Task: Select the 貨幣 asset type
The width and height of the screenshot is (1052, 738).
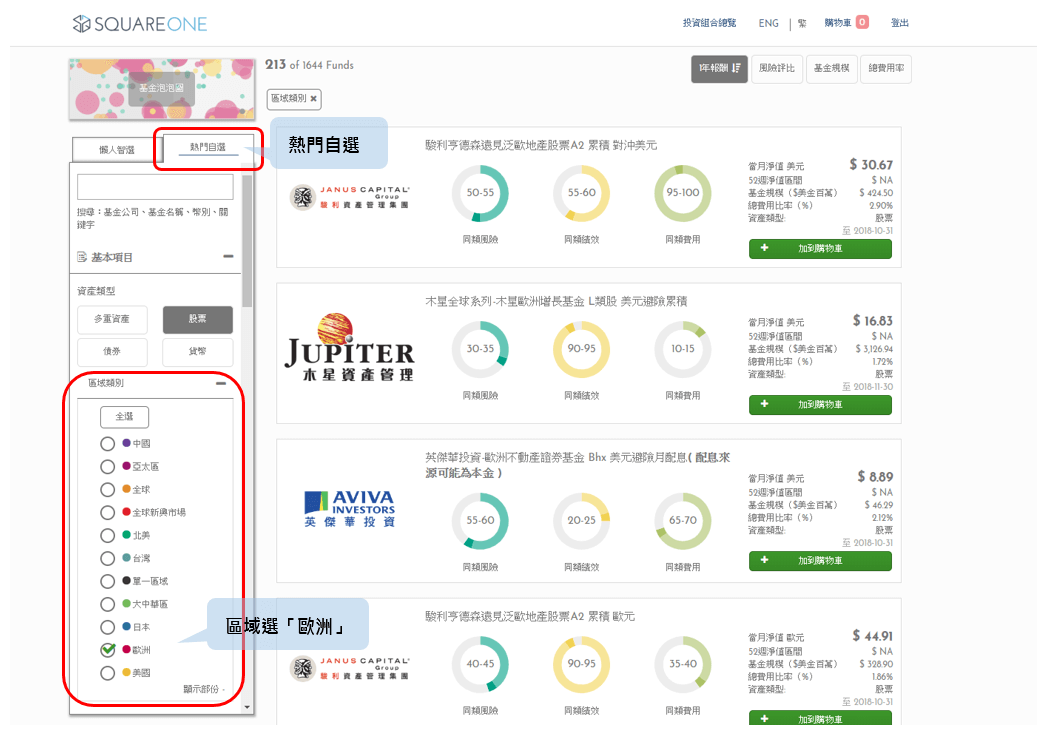Action: pyautogui.click(x=198, y=352)
